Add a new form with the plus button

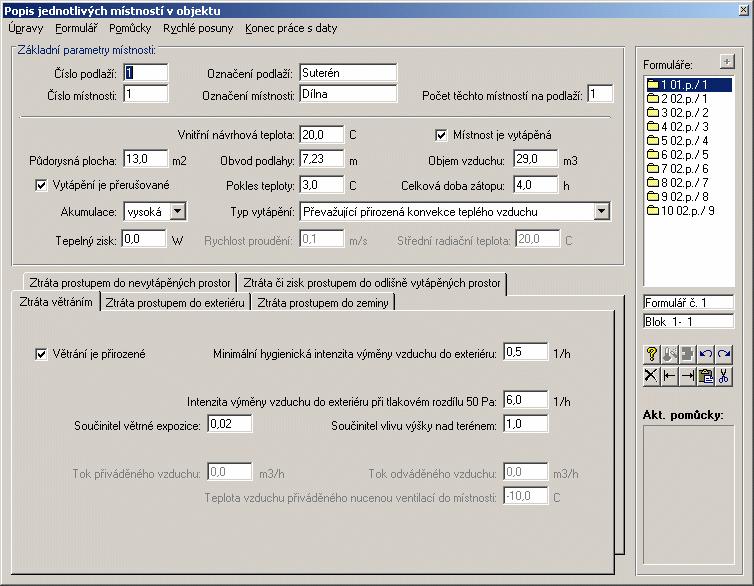click(727, 62)
